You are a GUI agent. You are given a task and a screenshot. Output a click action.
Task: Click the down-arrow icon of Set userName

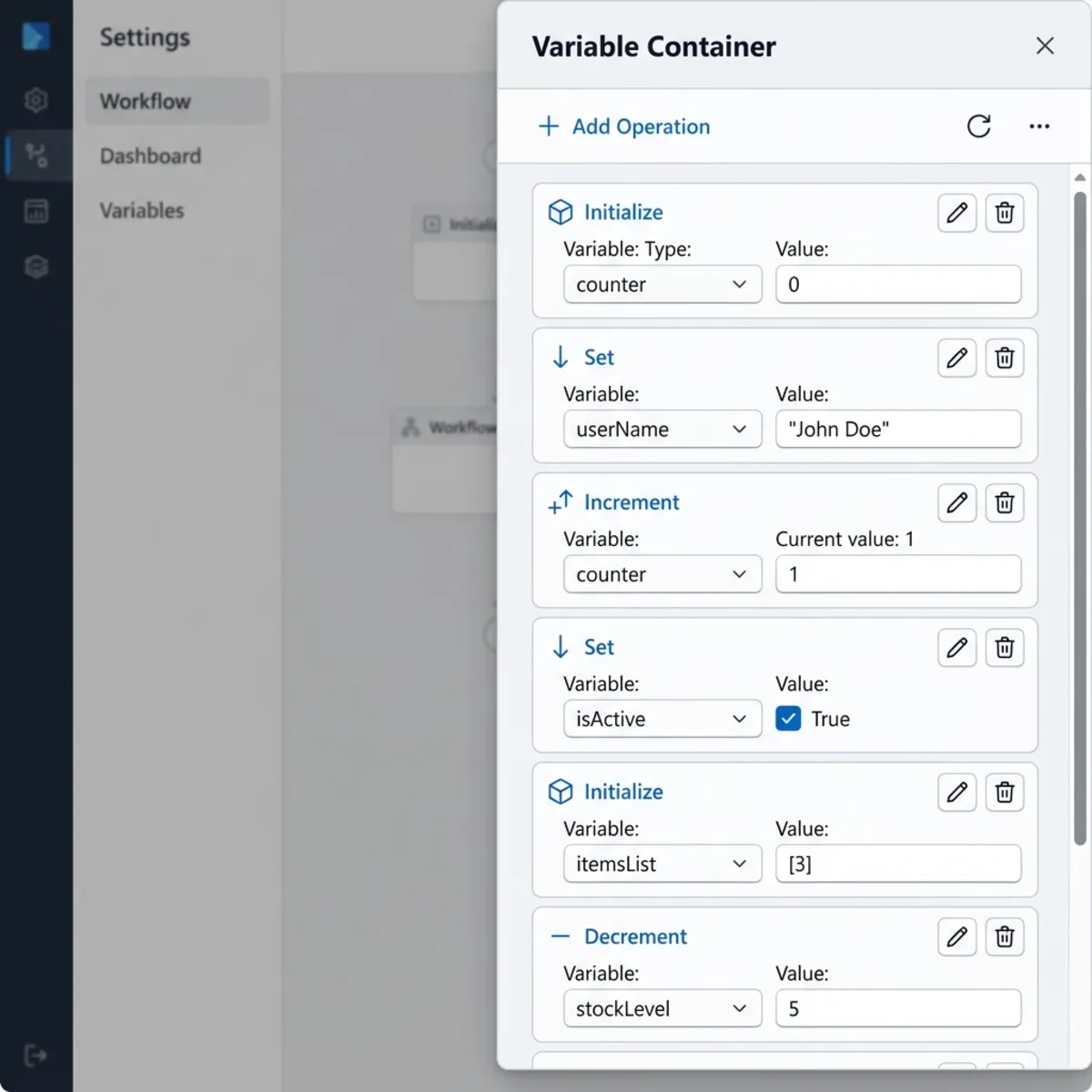click(x=561, y=357)
